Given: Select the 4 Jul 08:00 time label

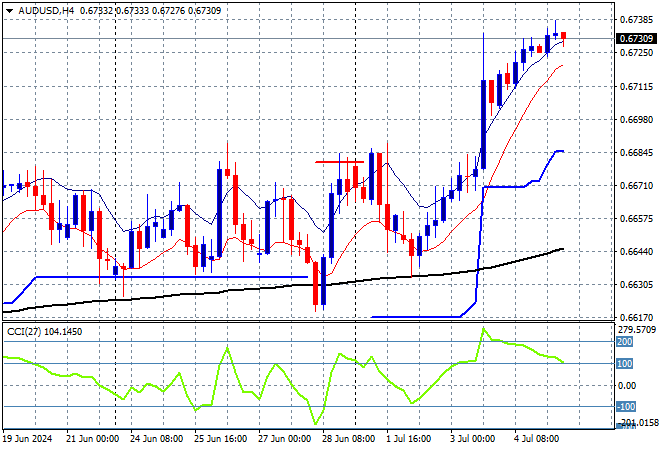Looking at the screenshot, I should (x=536, y=439).
